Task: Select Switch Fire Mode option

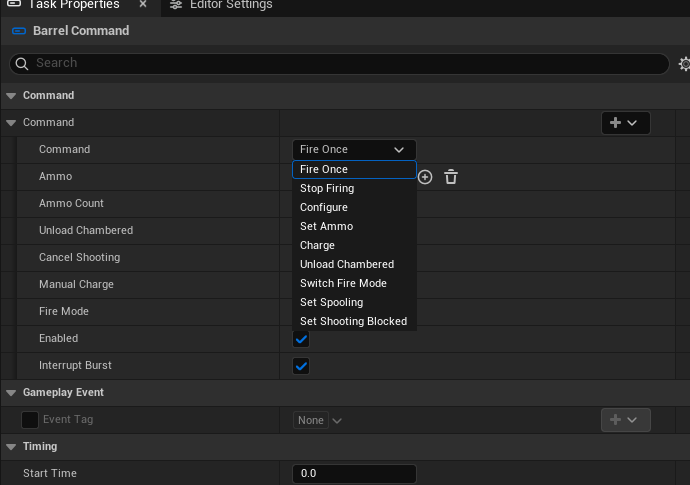Action: tap(354, 283)
